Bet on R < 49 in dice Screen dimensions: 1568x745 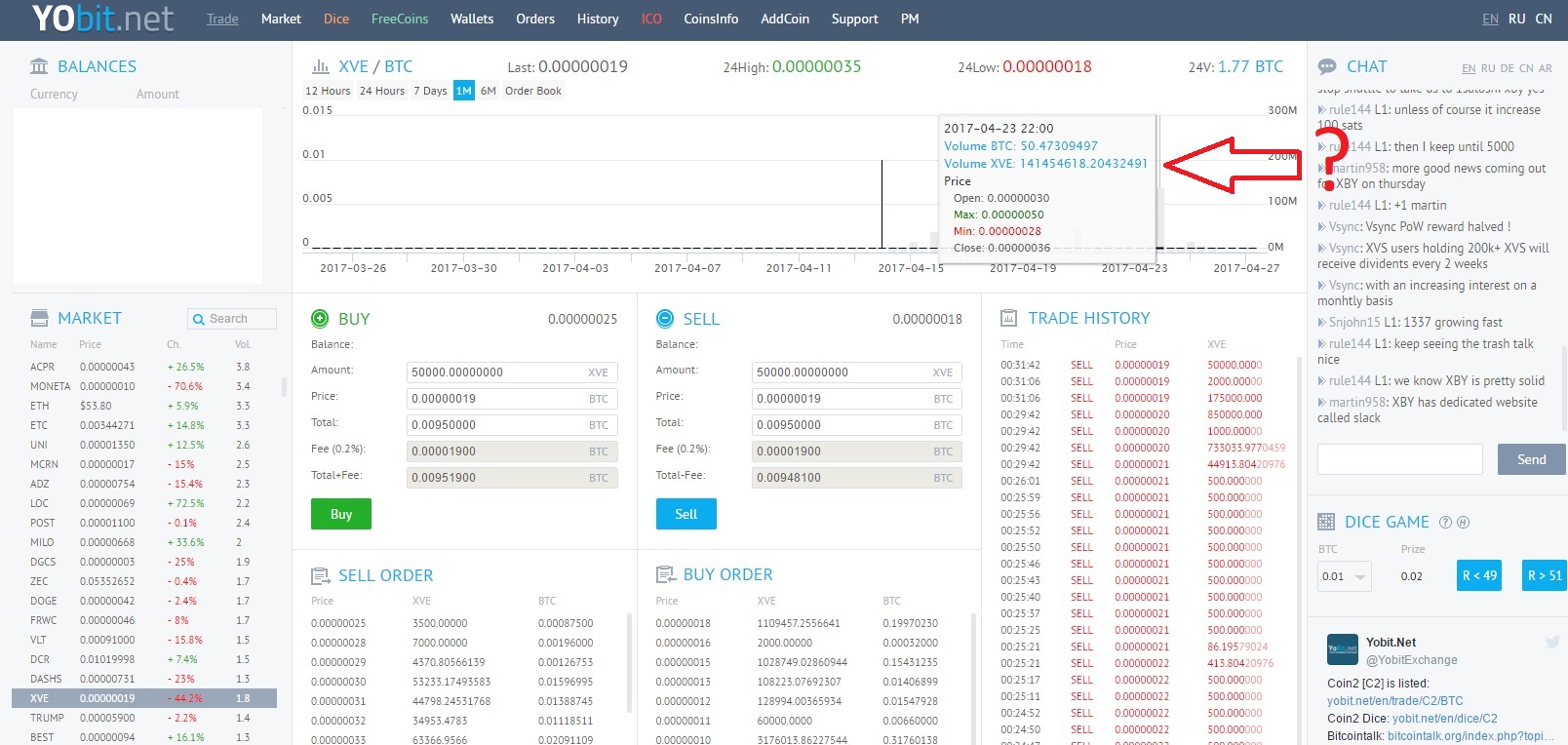click(1479, 575)
